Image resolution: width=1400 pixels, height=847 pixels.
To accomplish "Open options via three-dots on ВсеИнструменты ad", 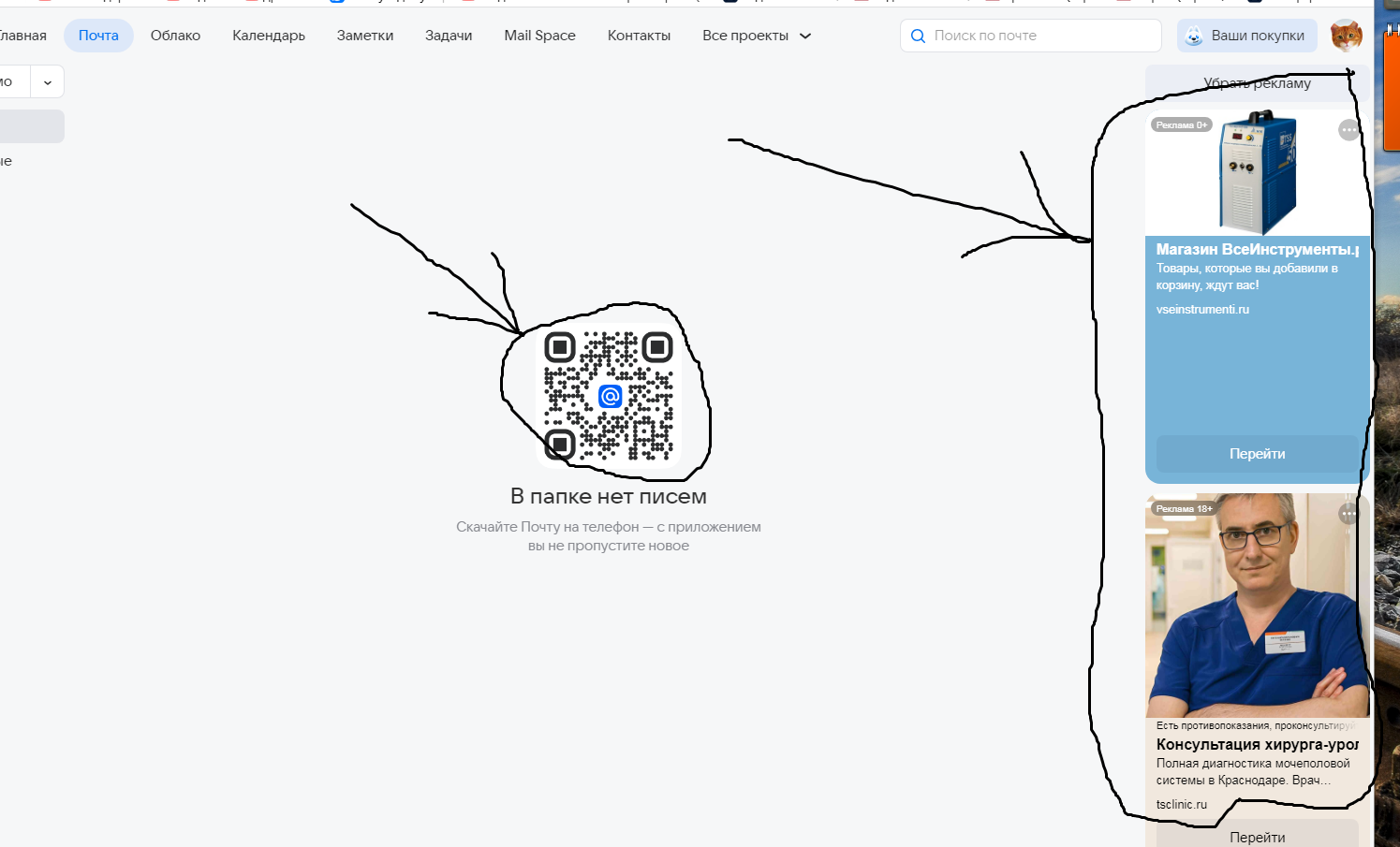I will (1349, 130).
